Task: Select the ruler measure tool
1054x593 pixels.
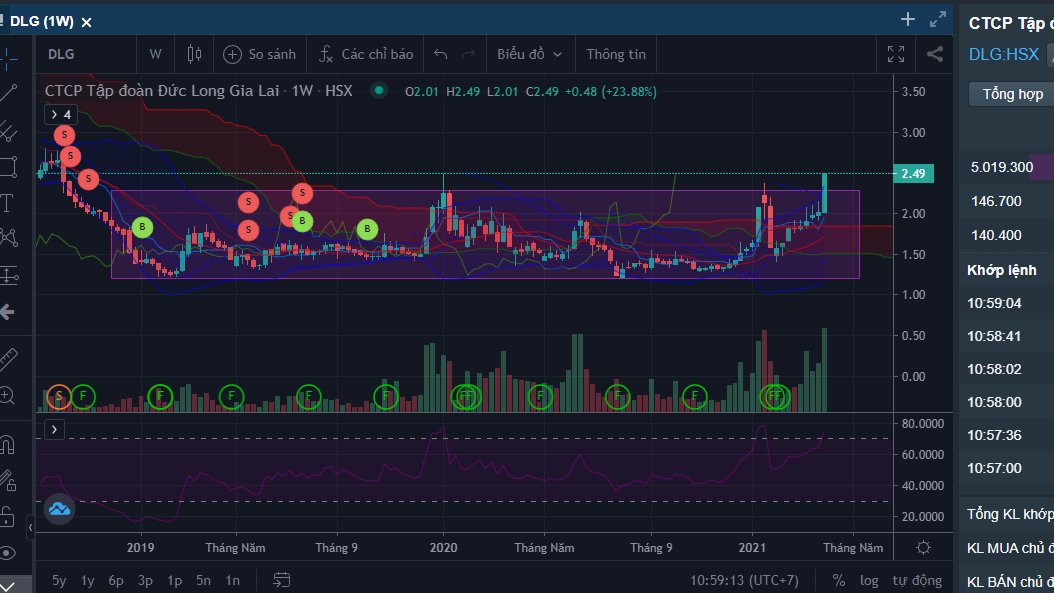Action: pyautogui.click(x=9, y=358)
